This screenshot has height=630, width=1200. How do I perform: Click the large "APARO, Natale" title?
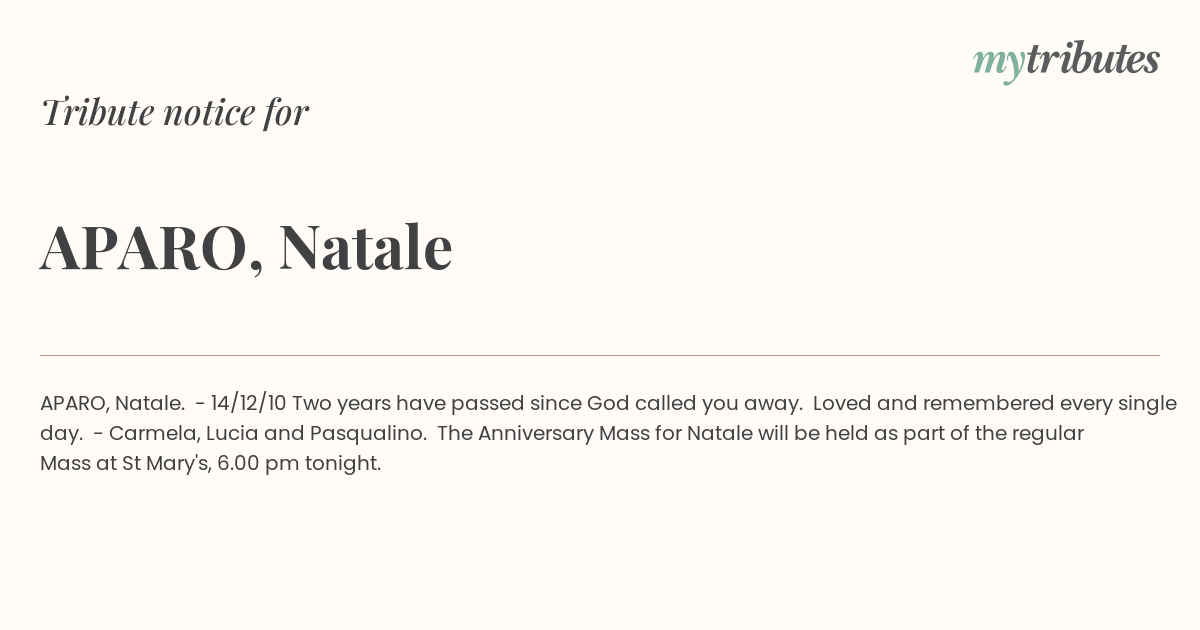tap(246, 247)
